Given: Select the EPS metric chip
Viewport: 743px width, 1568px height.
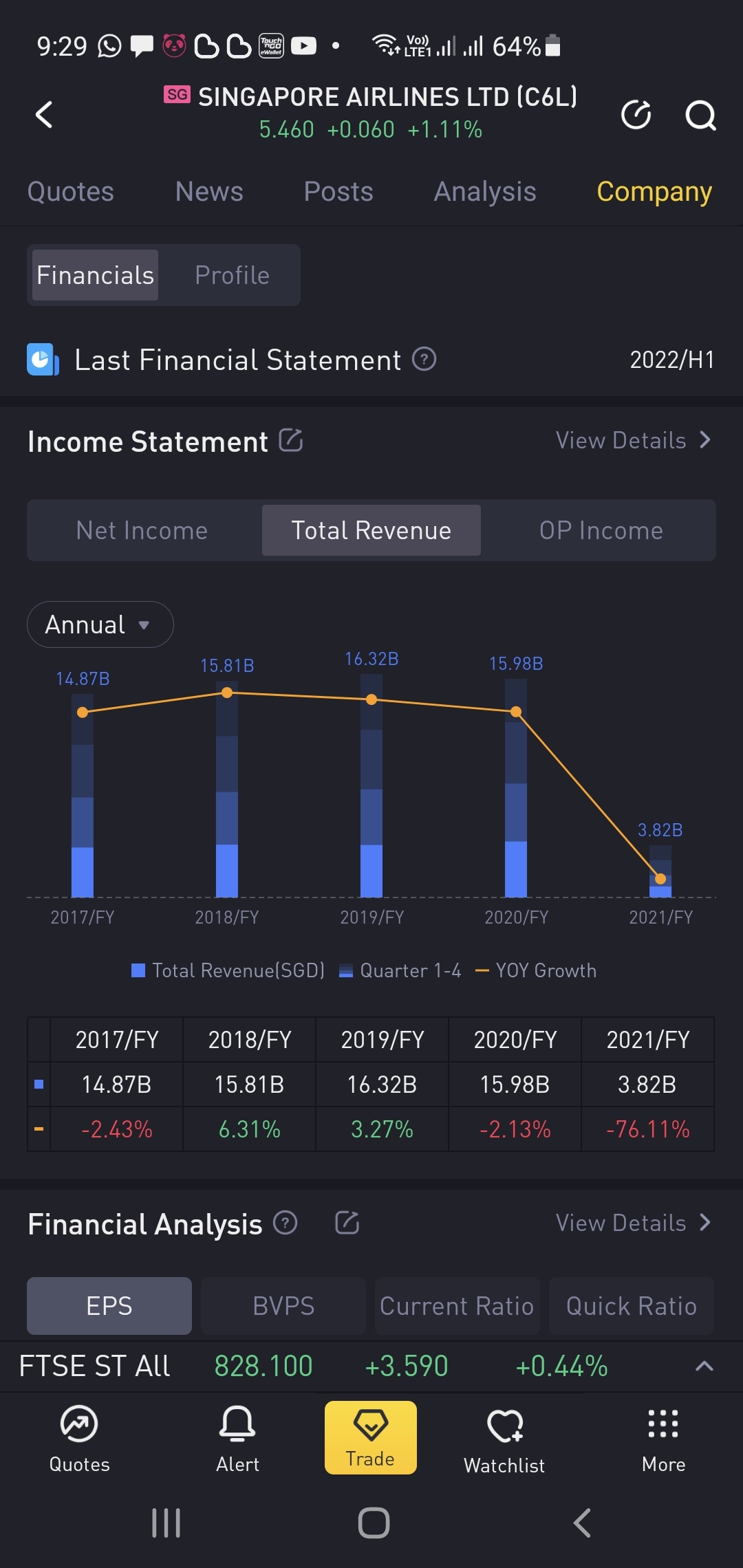Looking at the screenshot, I should 109,1306.
